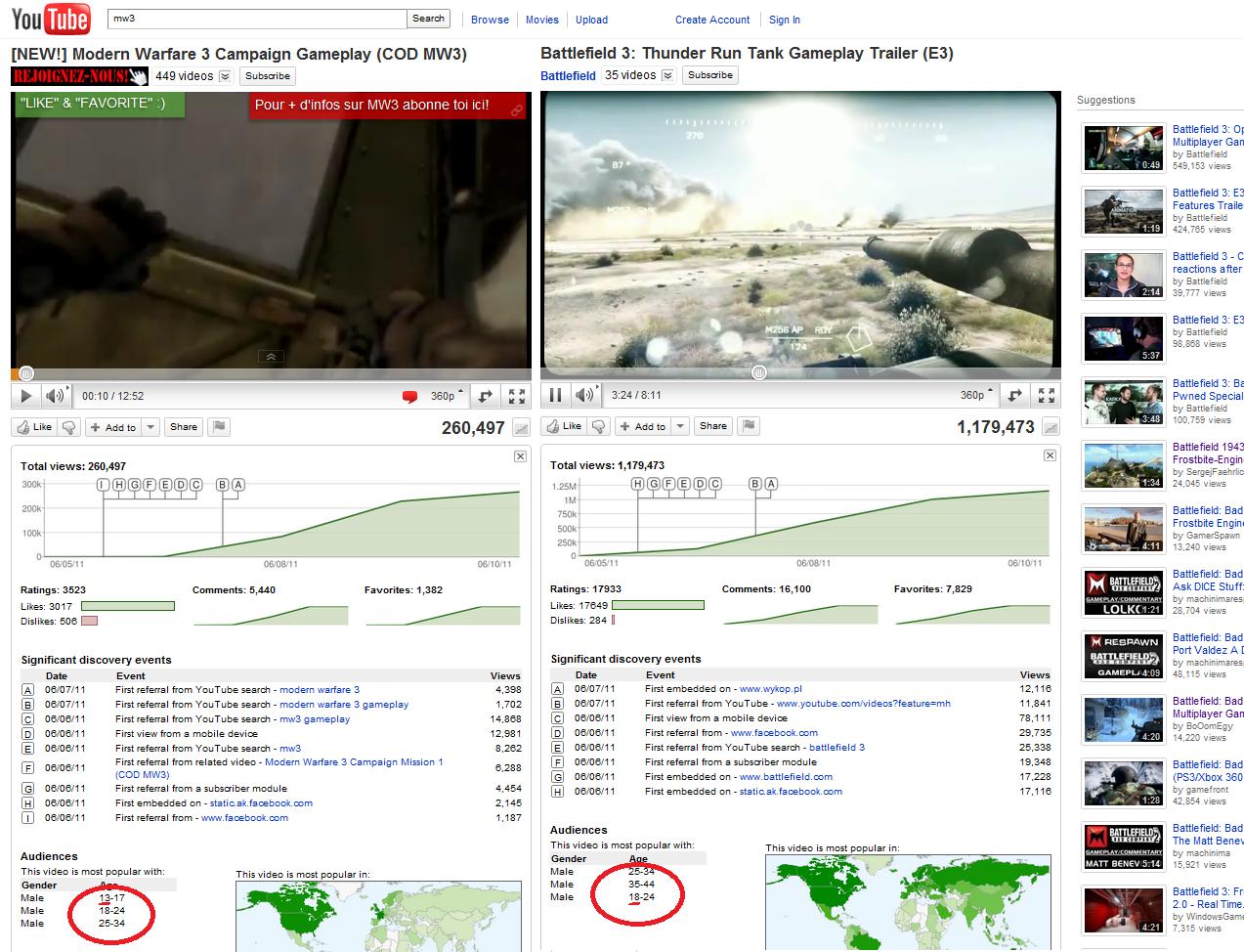Click Create Account
The height and width of the screenshot is (952, 1244).
click(712, 20)
